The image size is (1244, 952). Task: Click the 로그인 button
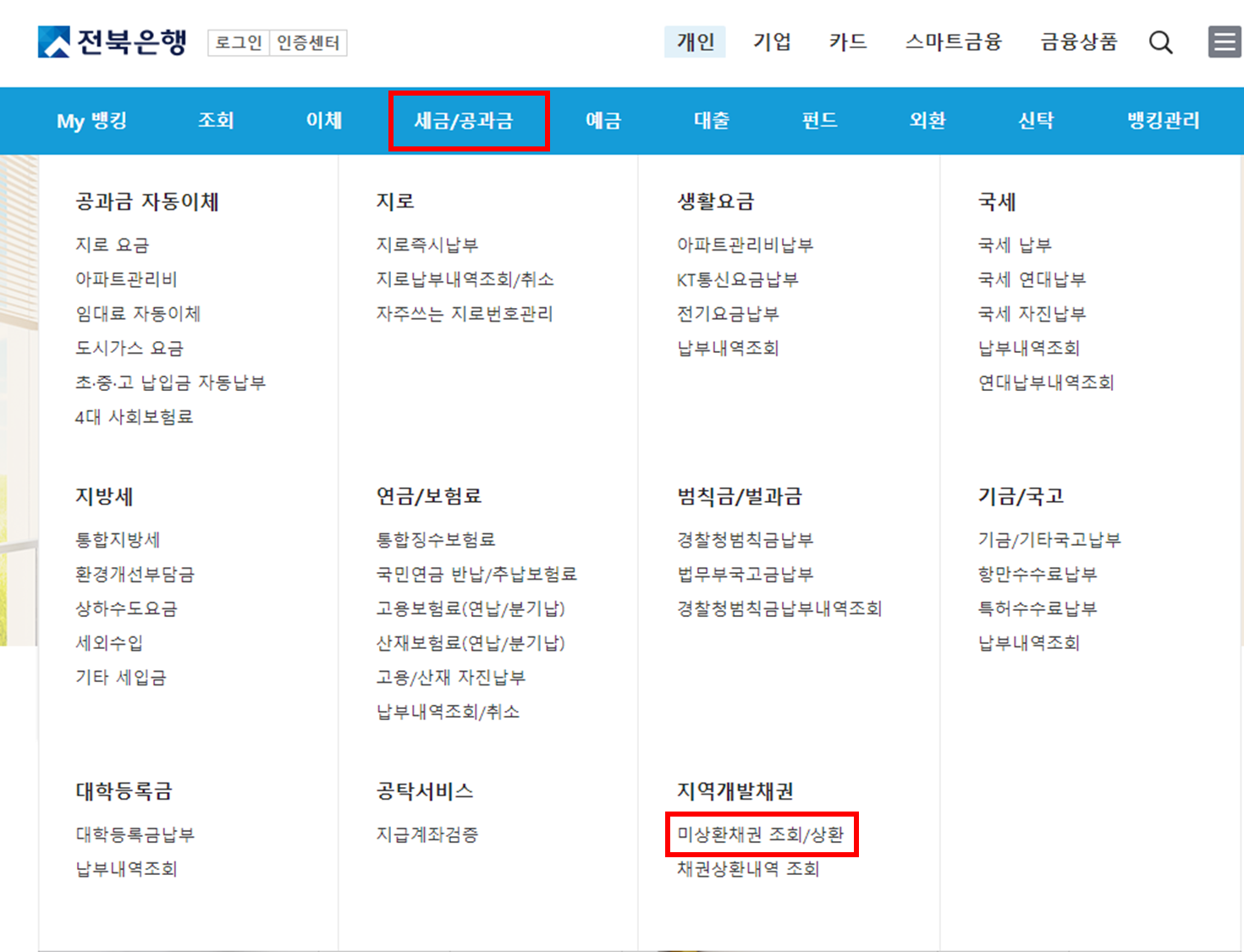pos(239,43)
